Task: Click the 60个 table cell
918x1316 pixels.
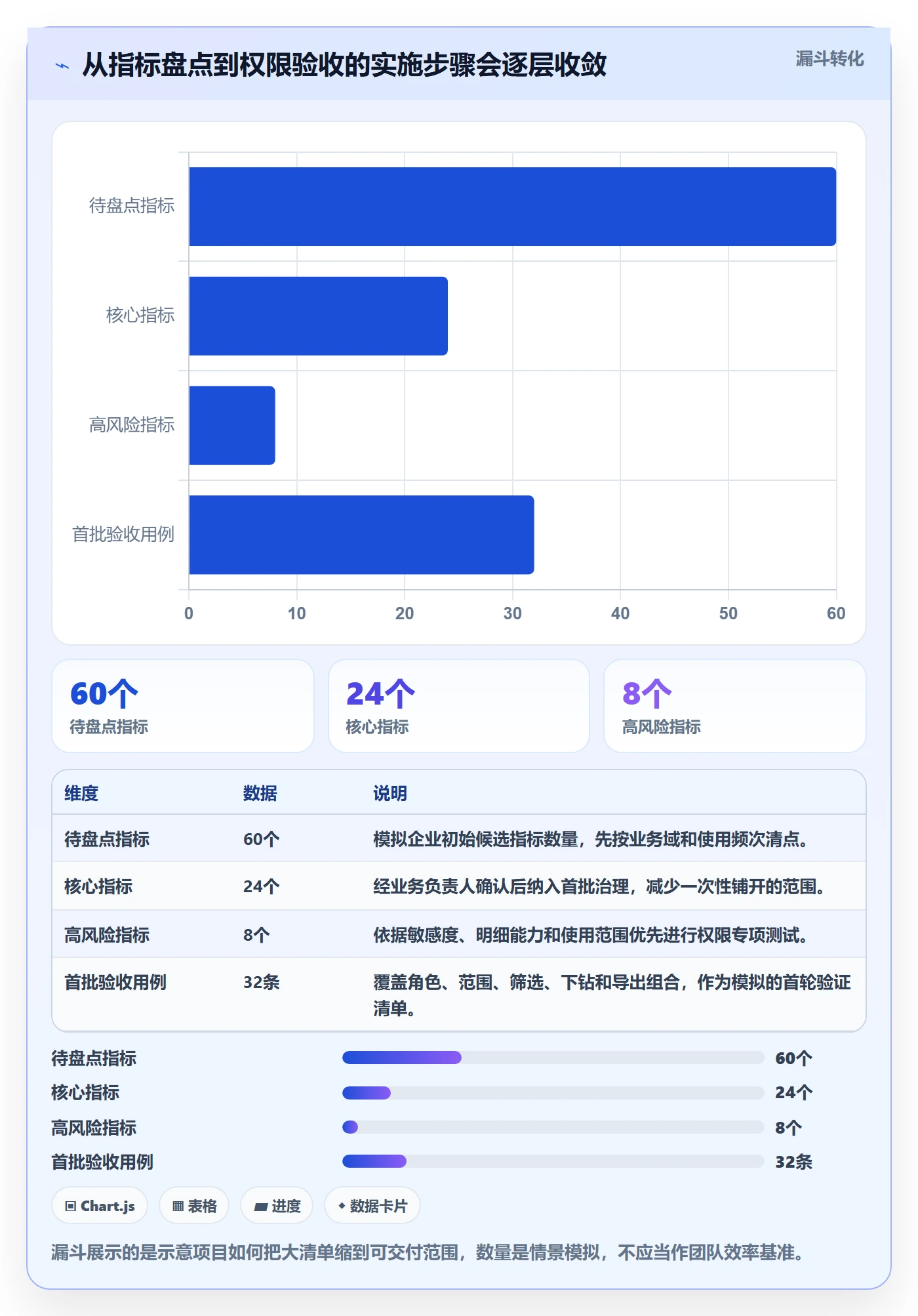Action: [x=262, y=839]
